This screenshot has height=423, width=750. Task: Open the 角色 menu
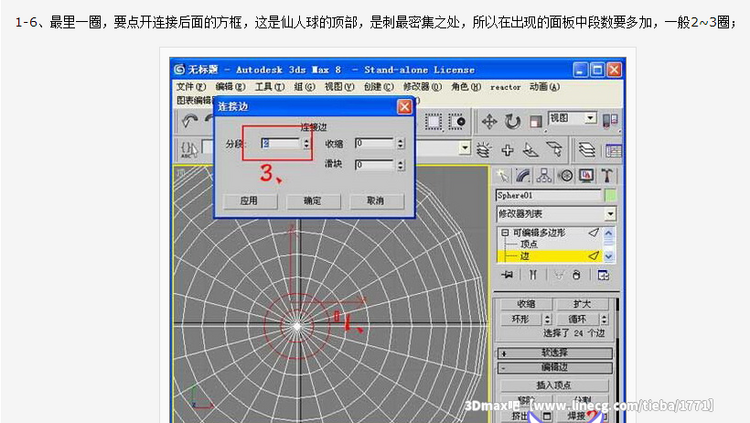coord(466,87)
